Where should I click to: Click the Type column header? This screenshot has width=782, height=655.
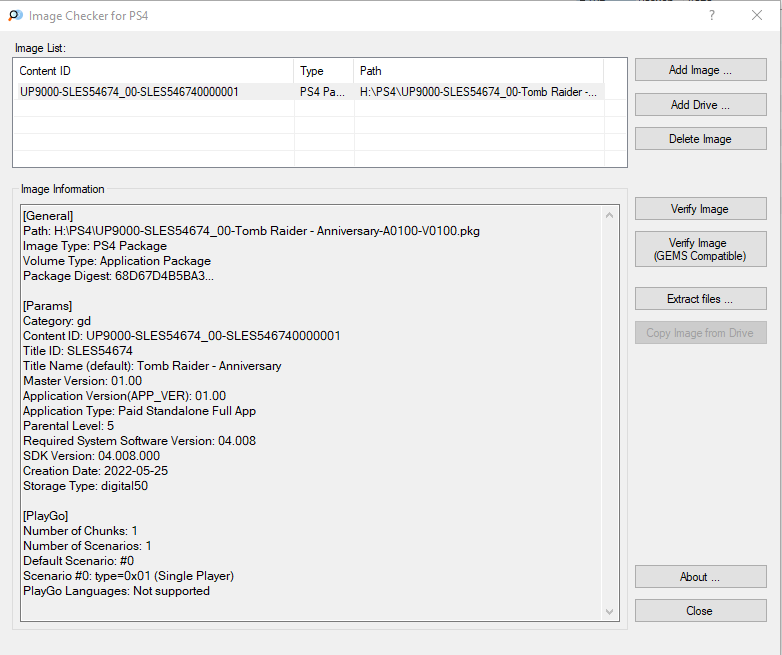(323, 71)
